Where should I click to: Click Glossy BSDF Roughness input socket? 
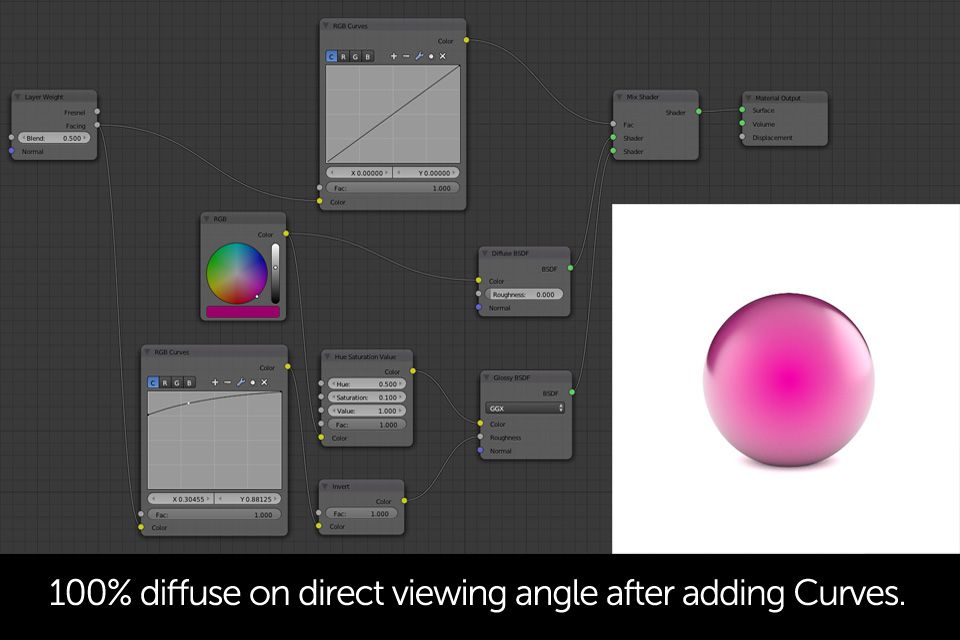pyautogui.click(x=480, y=437)
